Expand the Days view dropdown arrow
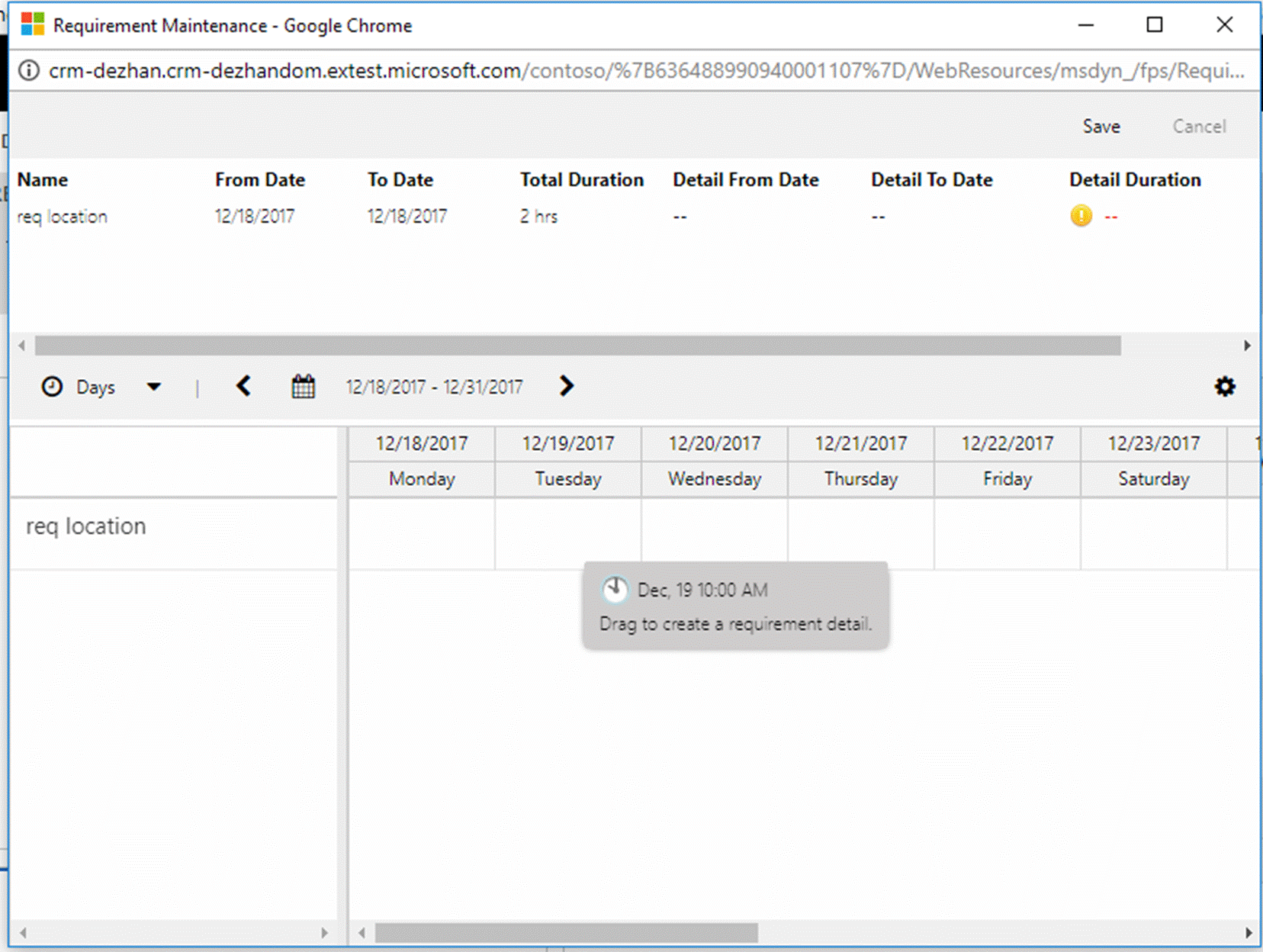 (153, 387)
